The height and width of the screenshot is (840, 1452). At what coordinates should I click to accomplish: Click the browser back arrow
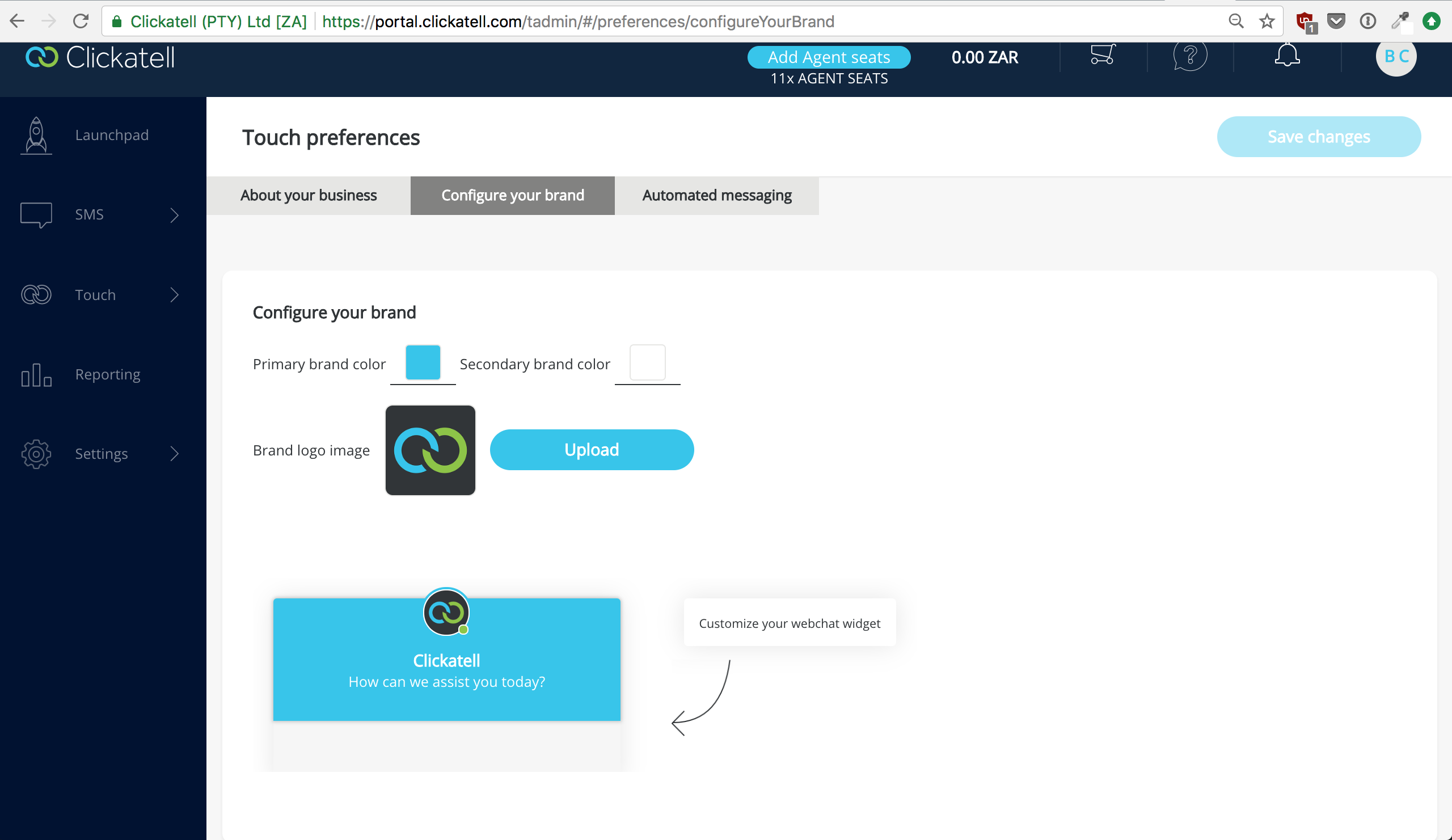click(x=17, y=22)
